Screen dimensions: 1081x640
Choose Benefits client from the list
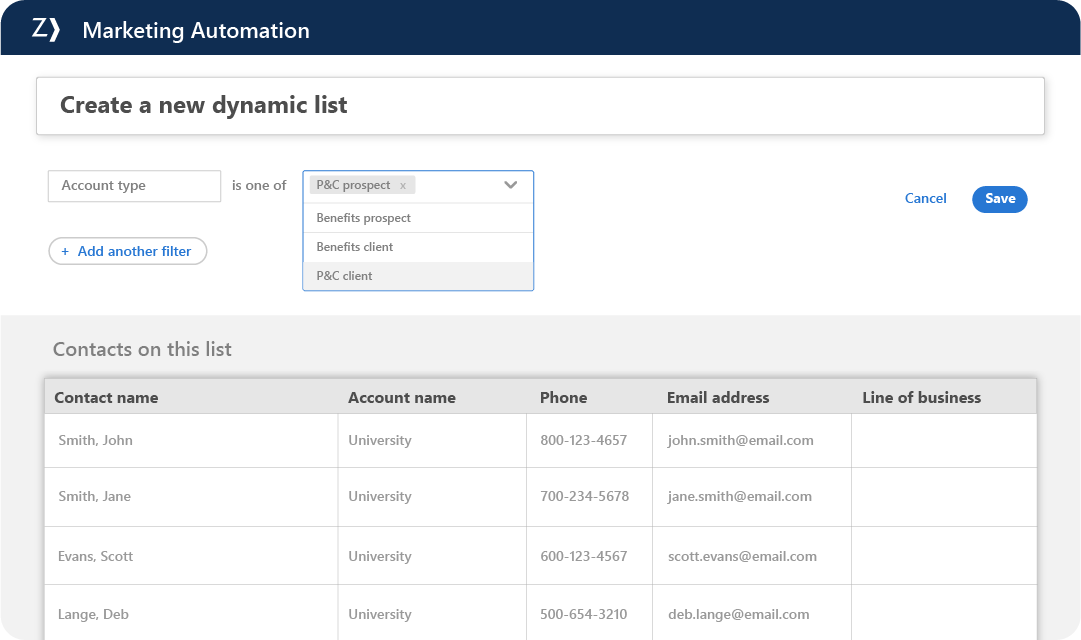pyautogui.click(x=355, y=247)
